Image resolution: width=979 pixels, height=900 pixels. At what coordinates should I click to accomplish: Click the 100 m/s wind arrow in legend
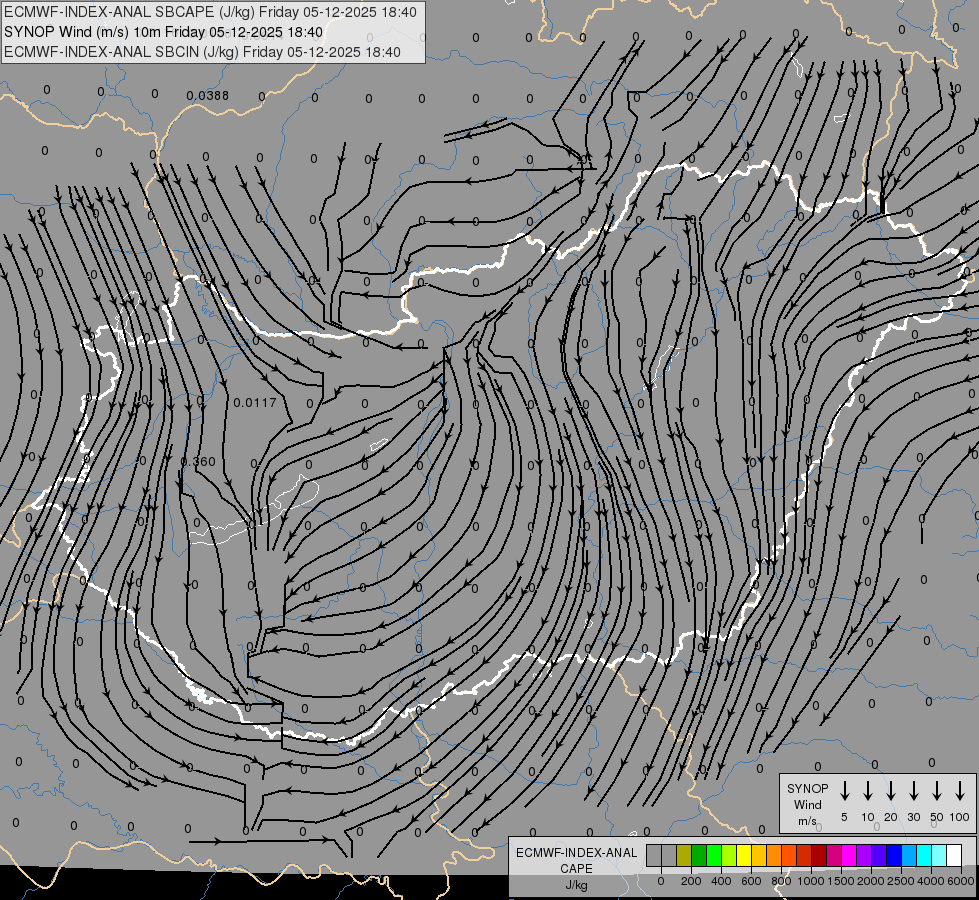click(960, 791)
